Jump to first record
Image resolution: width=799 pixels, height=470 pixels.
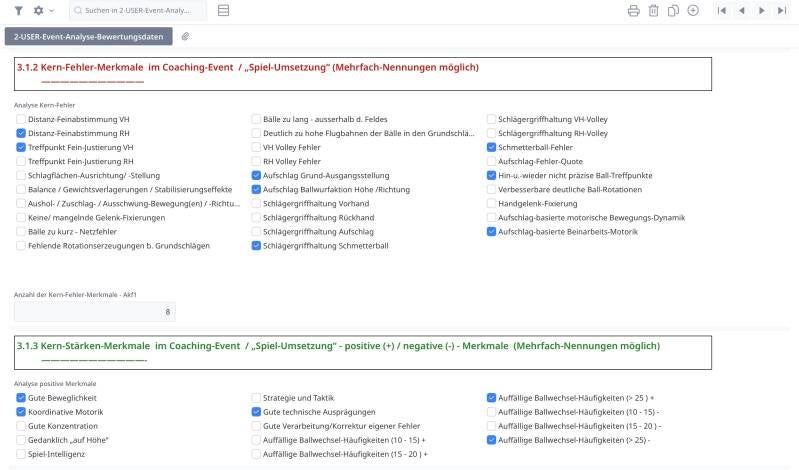(722, 10)
